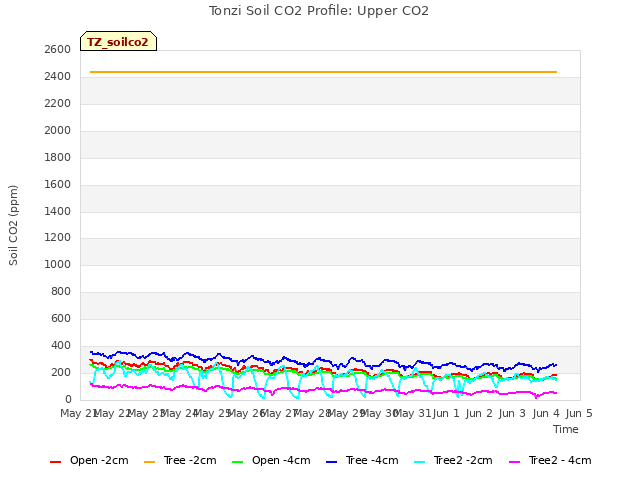Image resolution: width=640 pixels, height=480 pixels.
Task: Click the Jun 5 x-axis tick label
Action: [579, 413]
